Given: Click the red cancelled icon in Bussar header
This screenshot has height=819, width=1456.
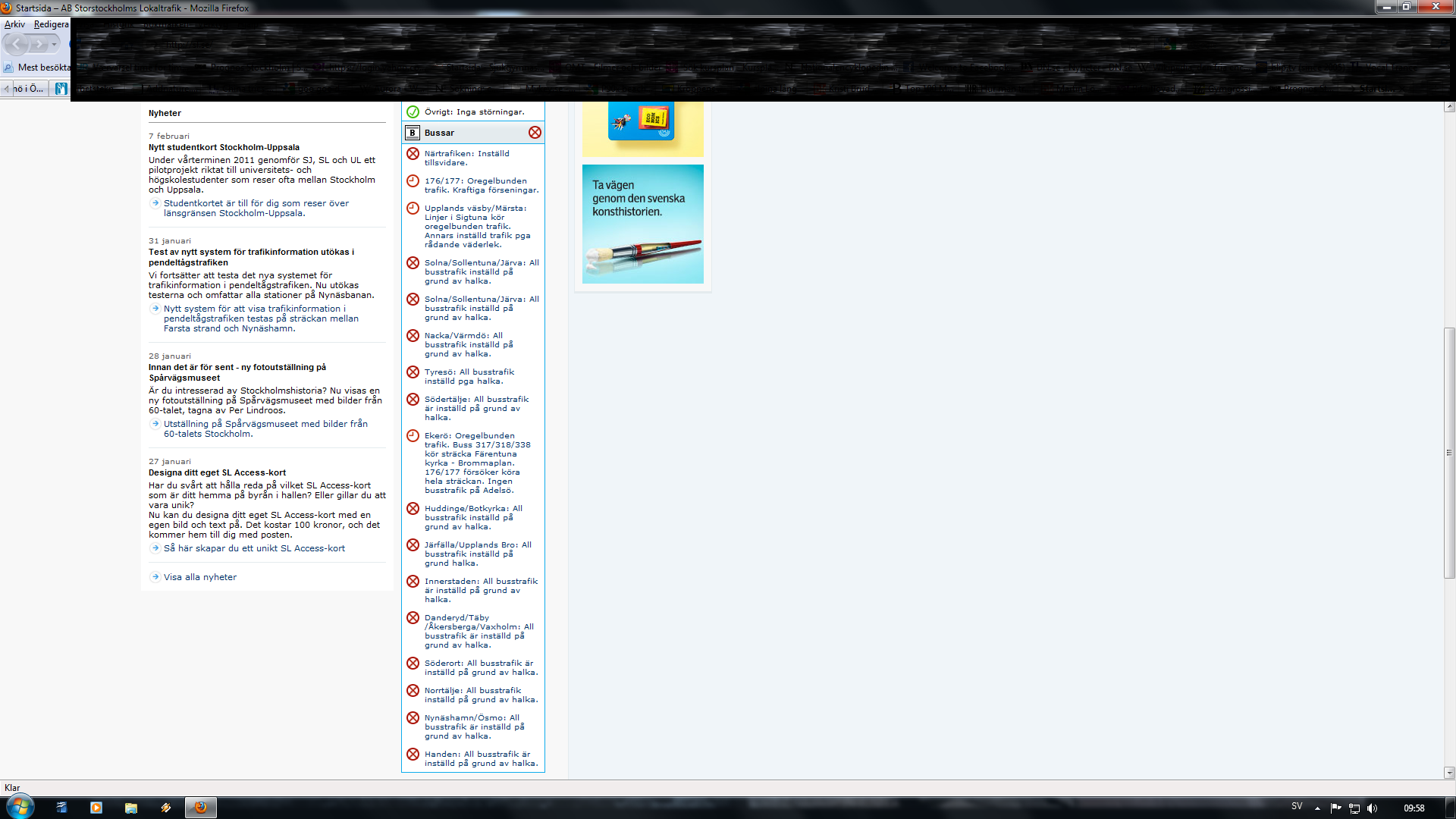Looking at the screenshot, I should coord(535,133).
